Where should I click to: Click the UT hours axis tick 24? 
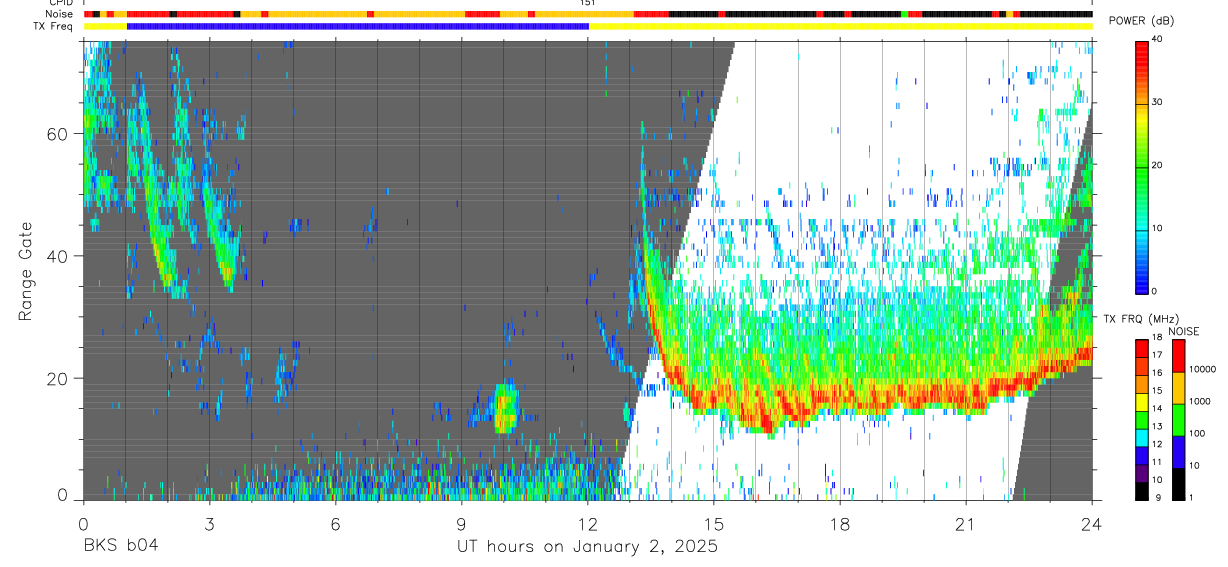(1092, 523)
